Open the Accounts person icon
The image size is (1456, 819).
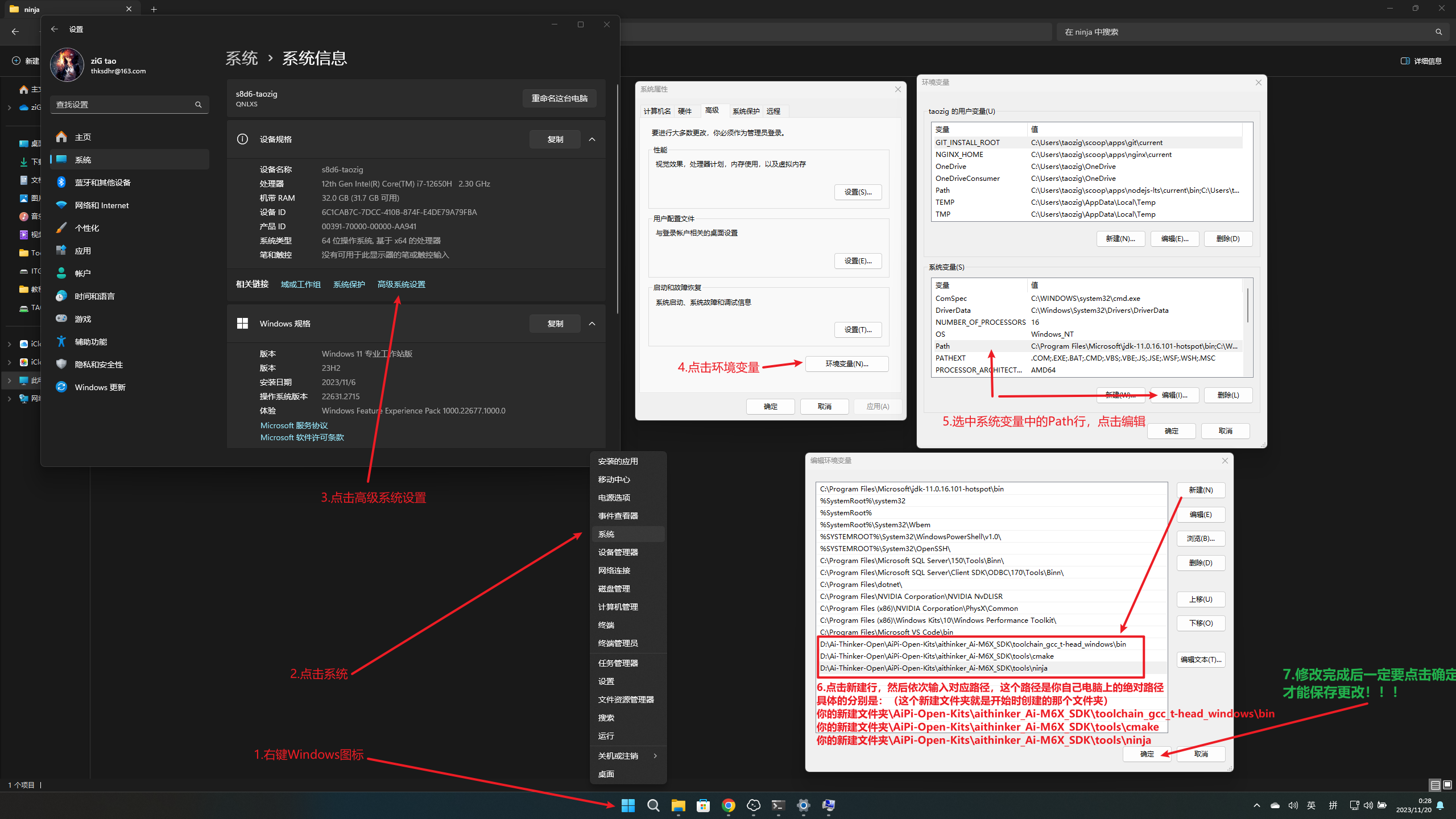pos(61,274)
